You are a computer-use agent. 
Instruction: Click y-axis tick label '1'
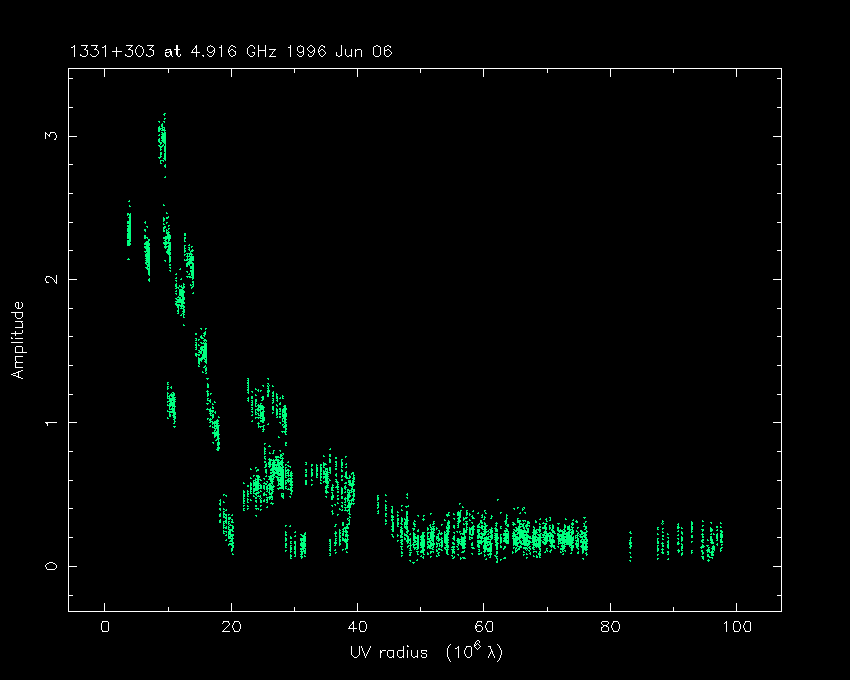click(48, 422)
